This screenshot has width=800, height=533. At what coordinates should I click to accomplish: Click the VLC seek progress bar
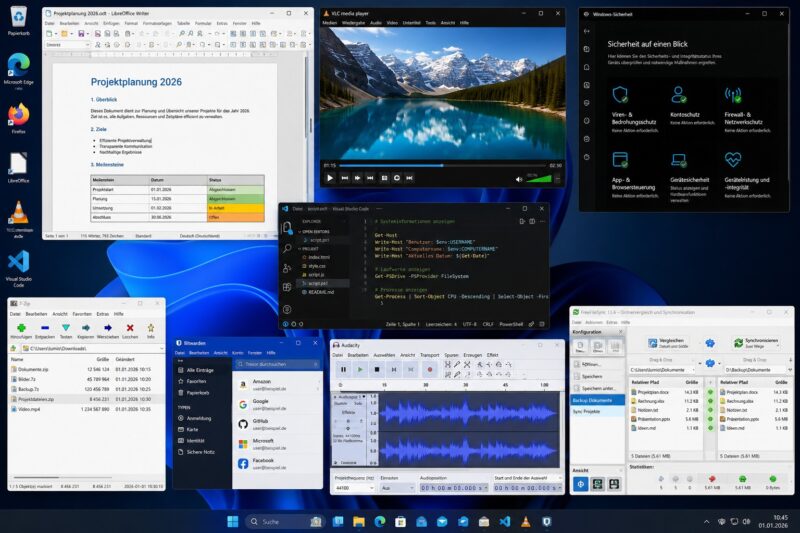[x=441, y=165]
